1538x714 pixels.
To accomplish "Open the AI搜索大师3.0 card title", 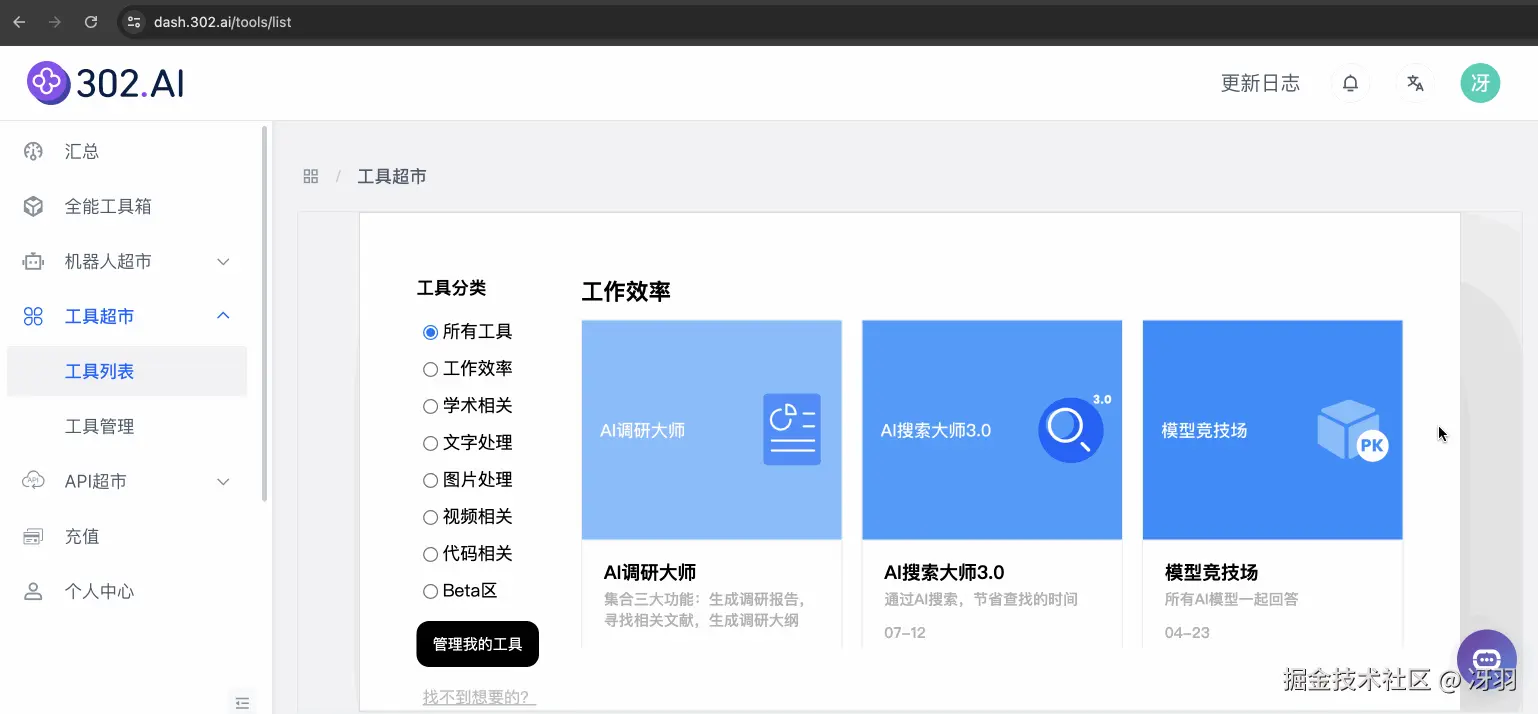I will pos(944,573).
